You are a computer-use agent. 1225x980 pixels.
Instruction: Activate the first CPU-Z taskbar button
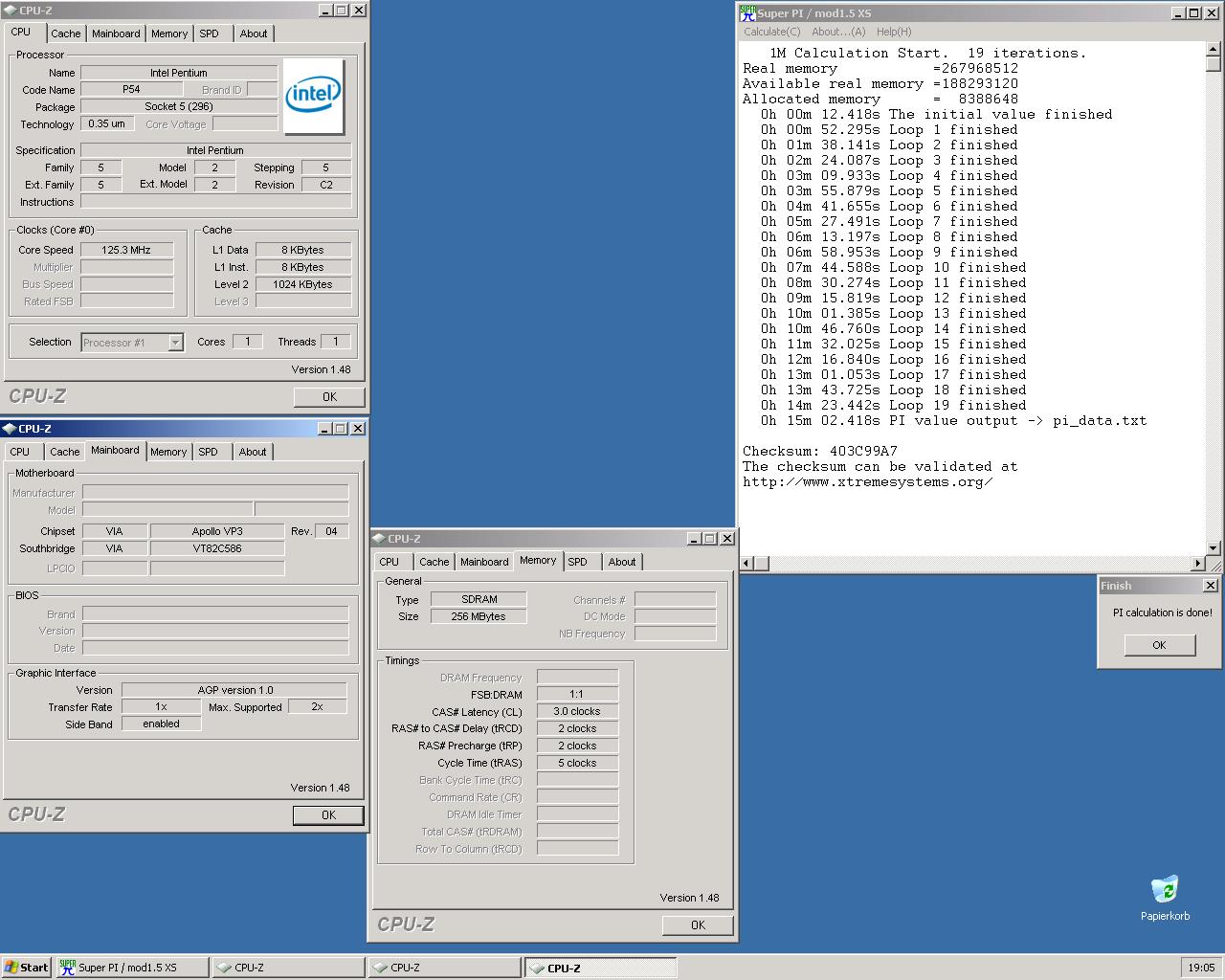288,968
